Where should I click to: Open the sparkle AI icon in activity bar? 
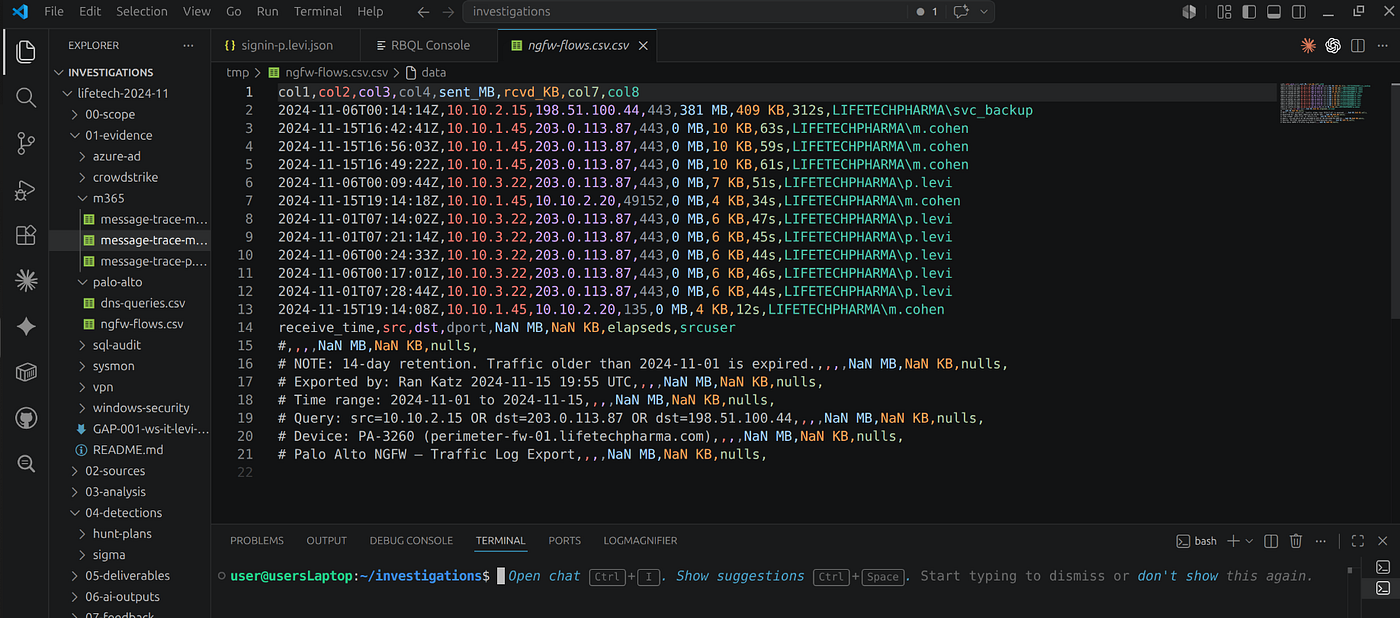[26, 327]
